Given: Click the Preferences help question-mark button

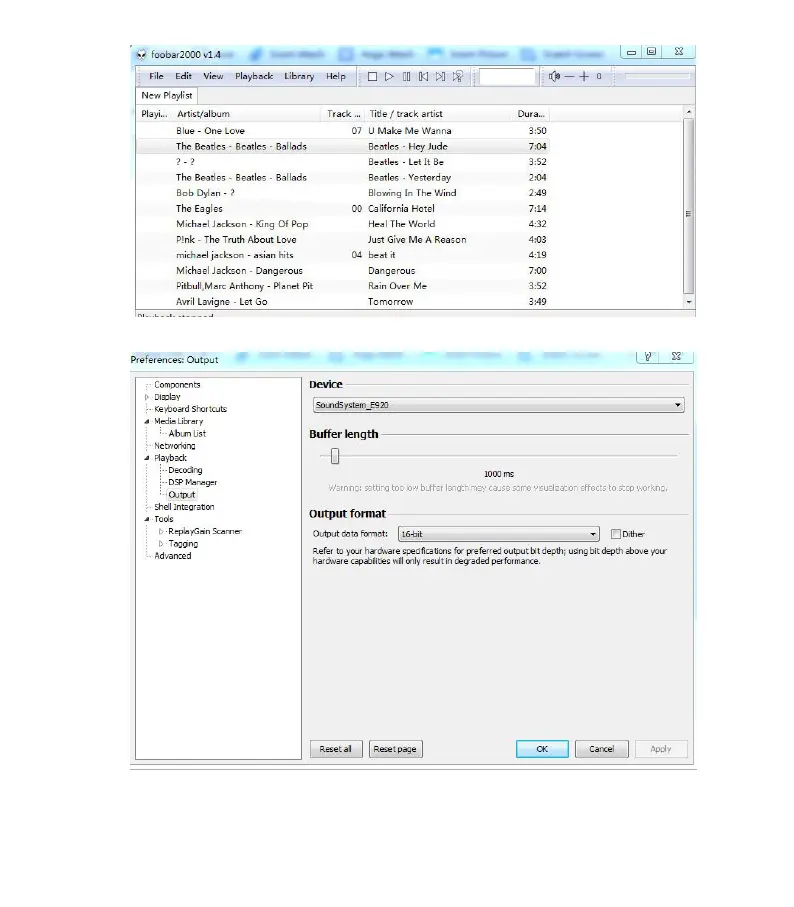Looking at the screenshot, I should (648, 356).
